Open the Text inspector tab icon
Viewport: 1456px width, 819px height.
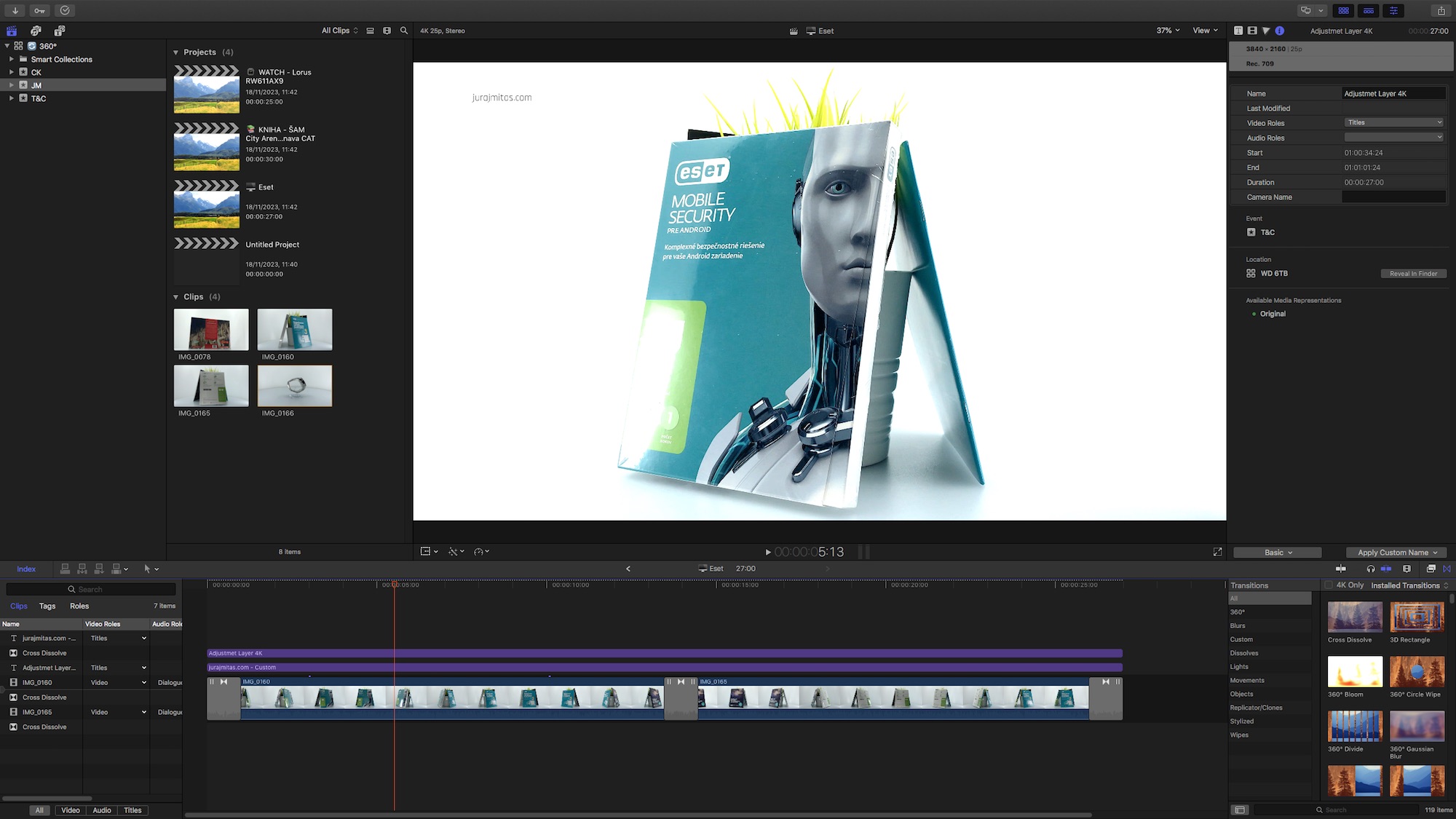pos(1238,31)
